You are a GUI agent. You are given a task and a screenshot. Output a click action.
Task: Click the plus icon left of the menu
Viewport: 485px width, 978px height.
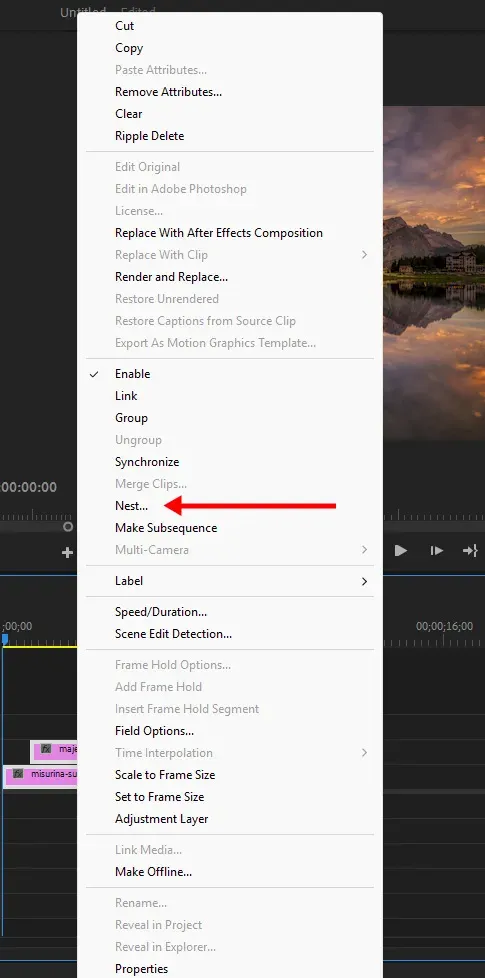coord(67,552)
